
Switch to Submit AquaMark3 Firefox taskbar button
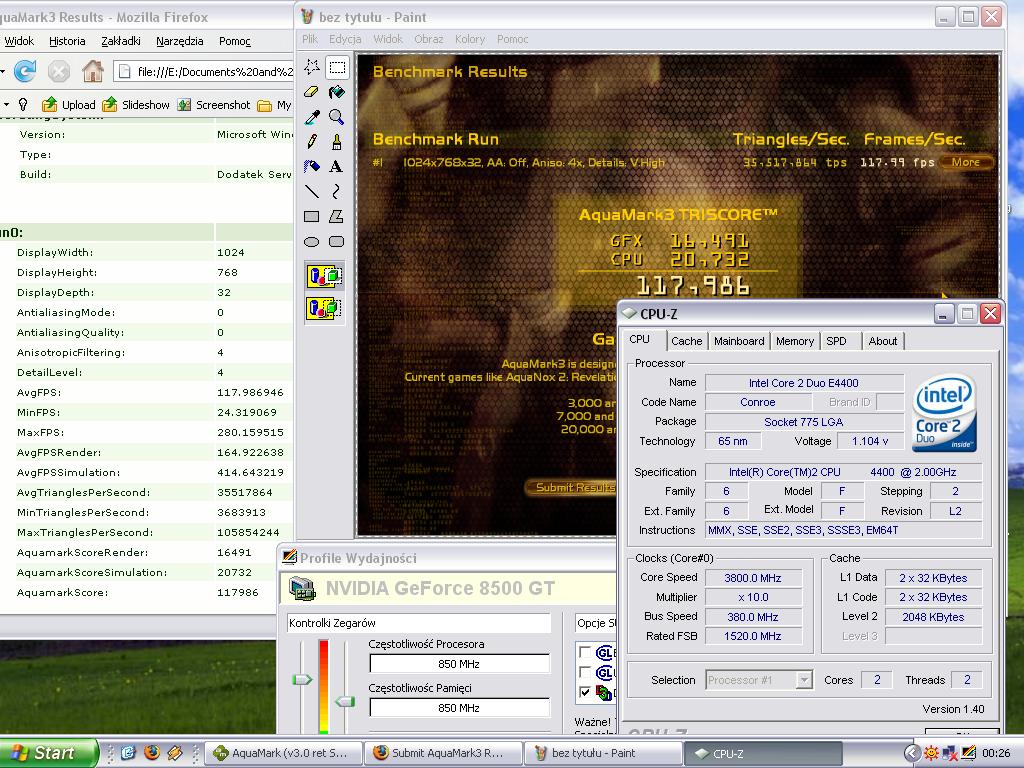click(443, 753)
